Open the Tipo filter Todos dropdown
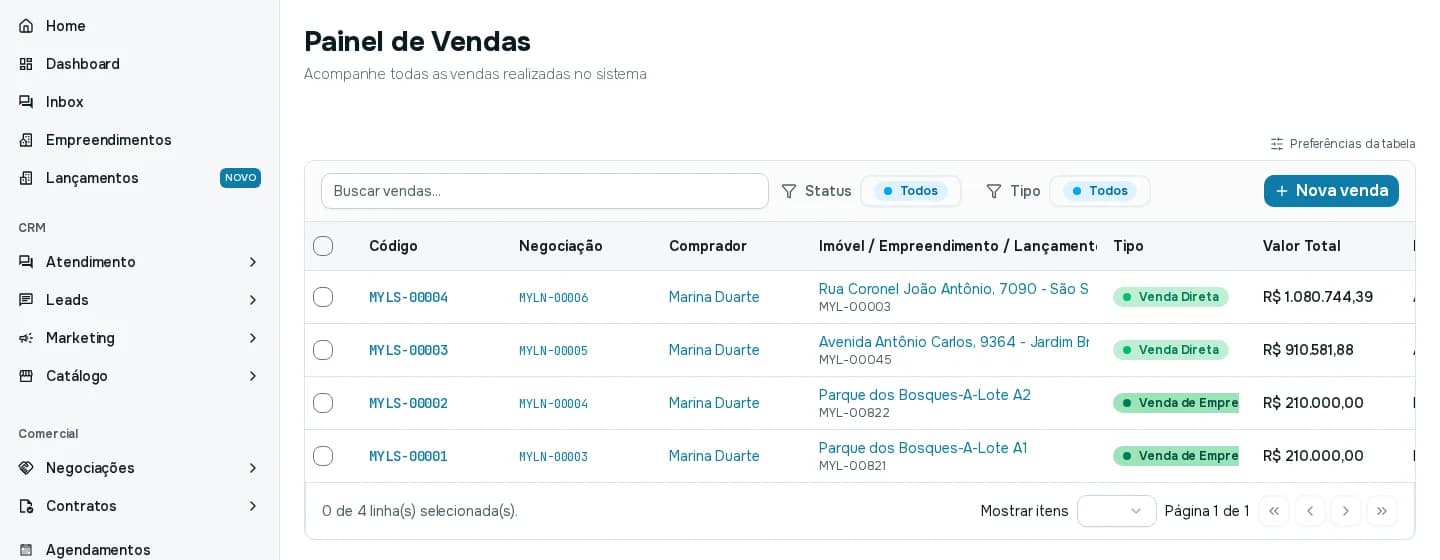 pyautogui.click(x=1100, y=191)
